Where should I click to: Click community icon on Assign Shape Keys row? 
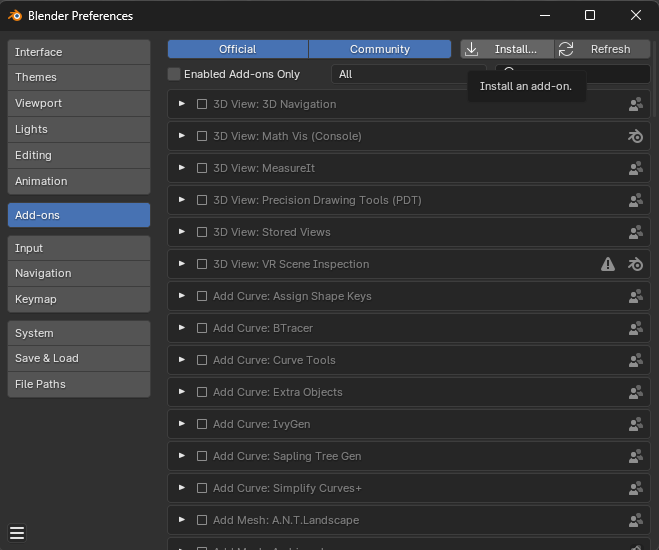pos(635,296)
